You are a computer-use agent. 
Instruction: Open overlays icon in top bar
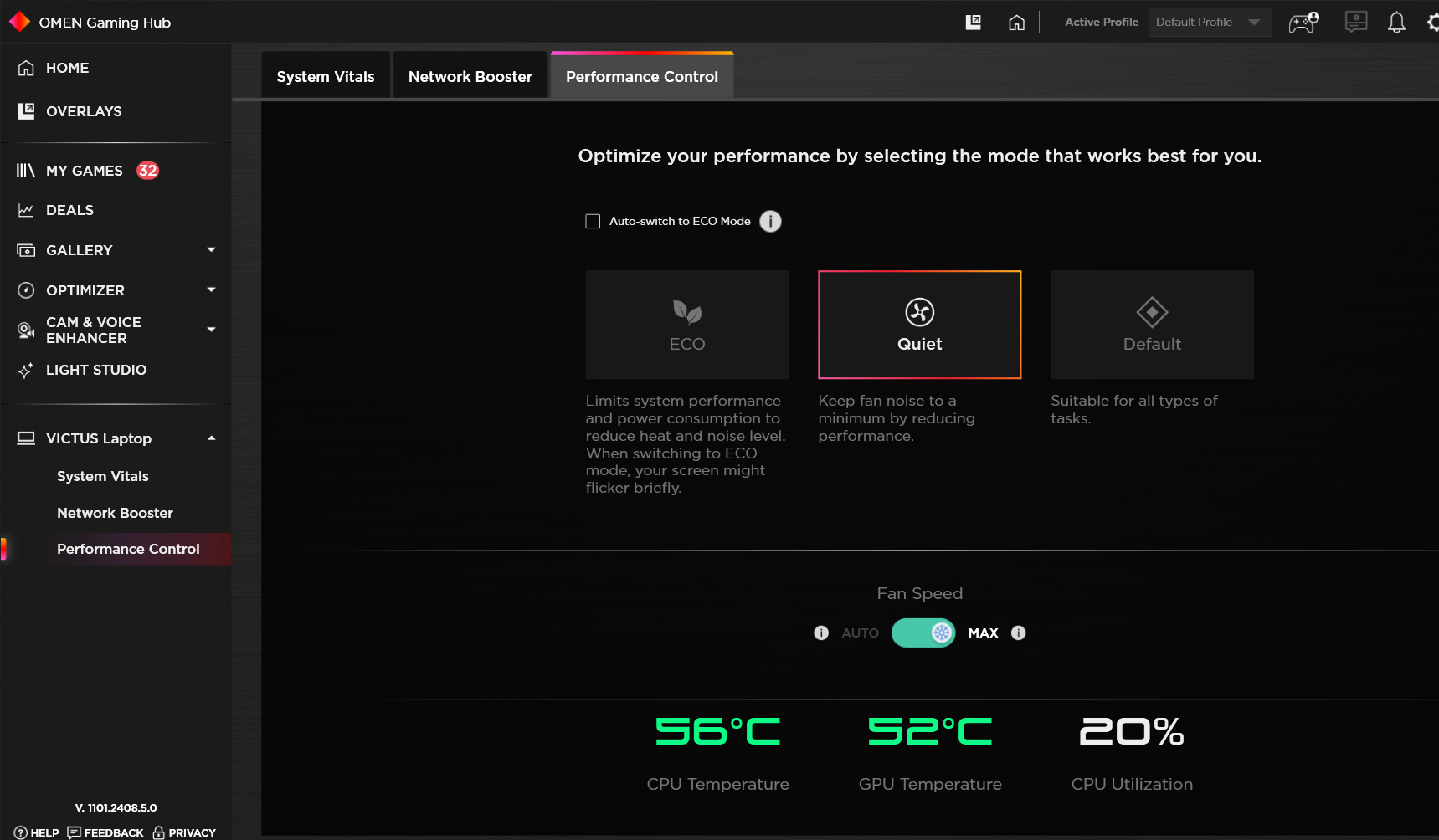point(974,23)
